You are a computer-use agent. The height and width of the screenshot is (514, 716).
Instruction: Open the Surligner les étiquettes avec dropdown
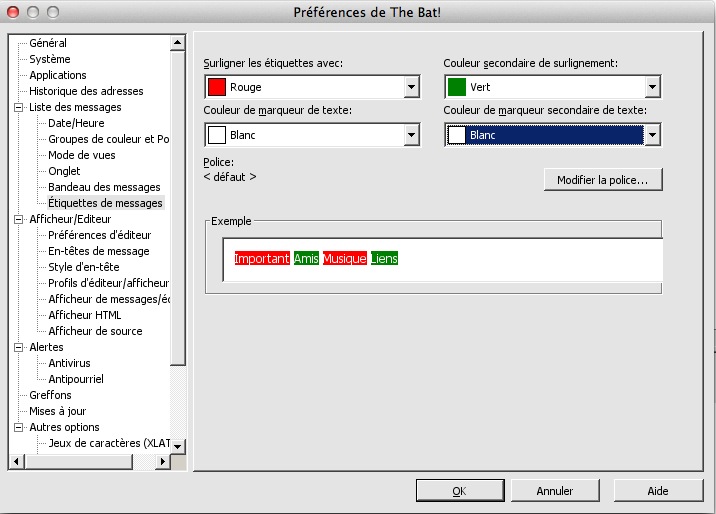[411, 87]
